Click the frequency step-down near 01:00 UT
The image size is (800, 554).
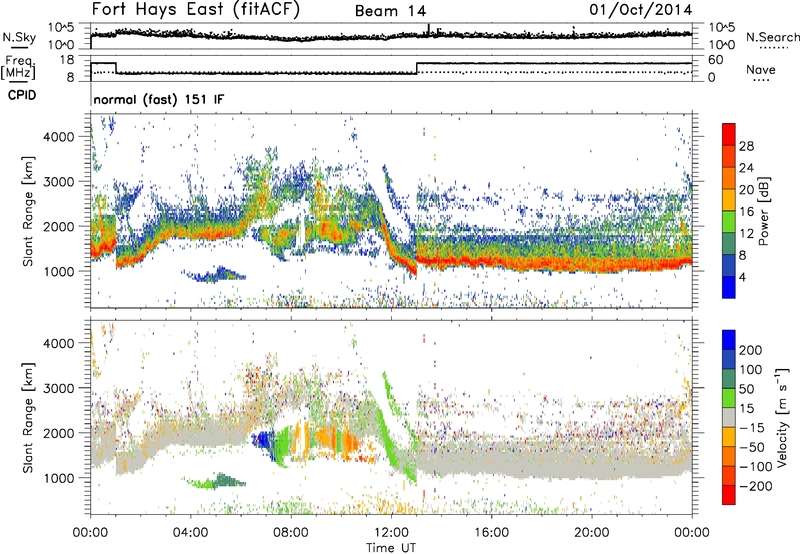pos(116,68)
